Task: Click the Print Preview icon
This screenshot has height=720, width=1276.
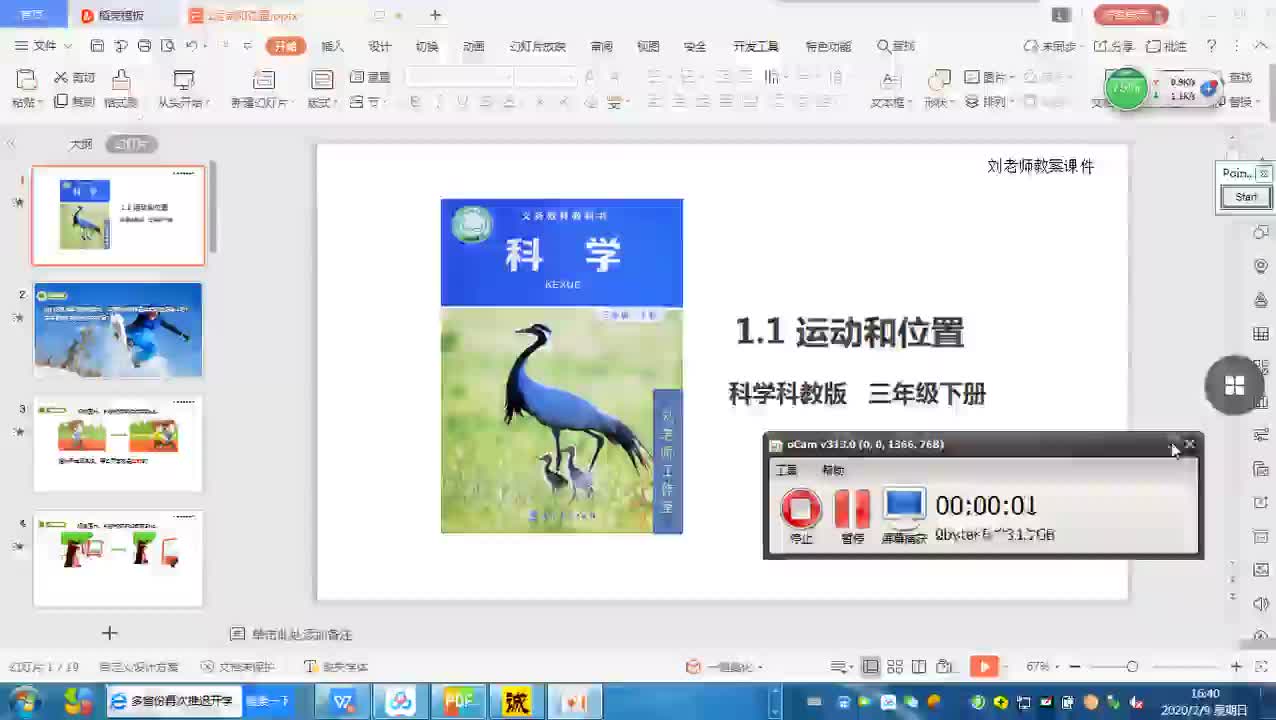Action: pyautogui.click(x=168, y=46)
